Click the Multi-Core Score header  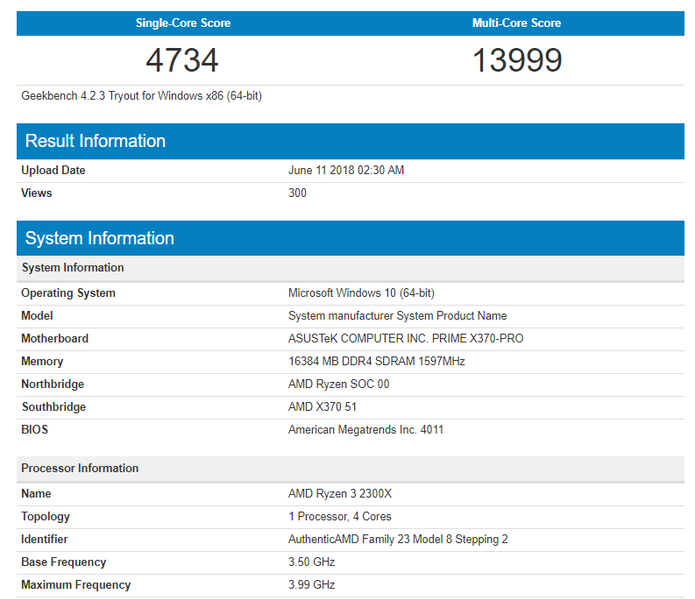(x=516, y=23)
